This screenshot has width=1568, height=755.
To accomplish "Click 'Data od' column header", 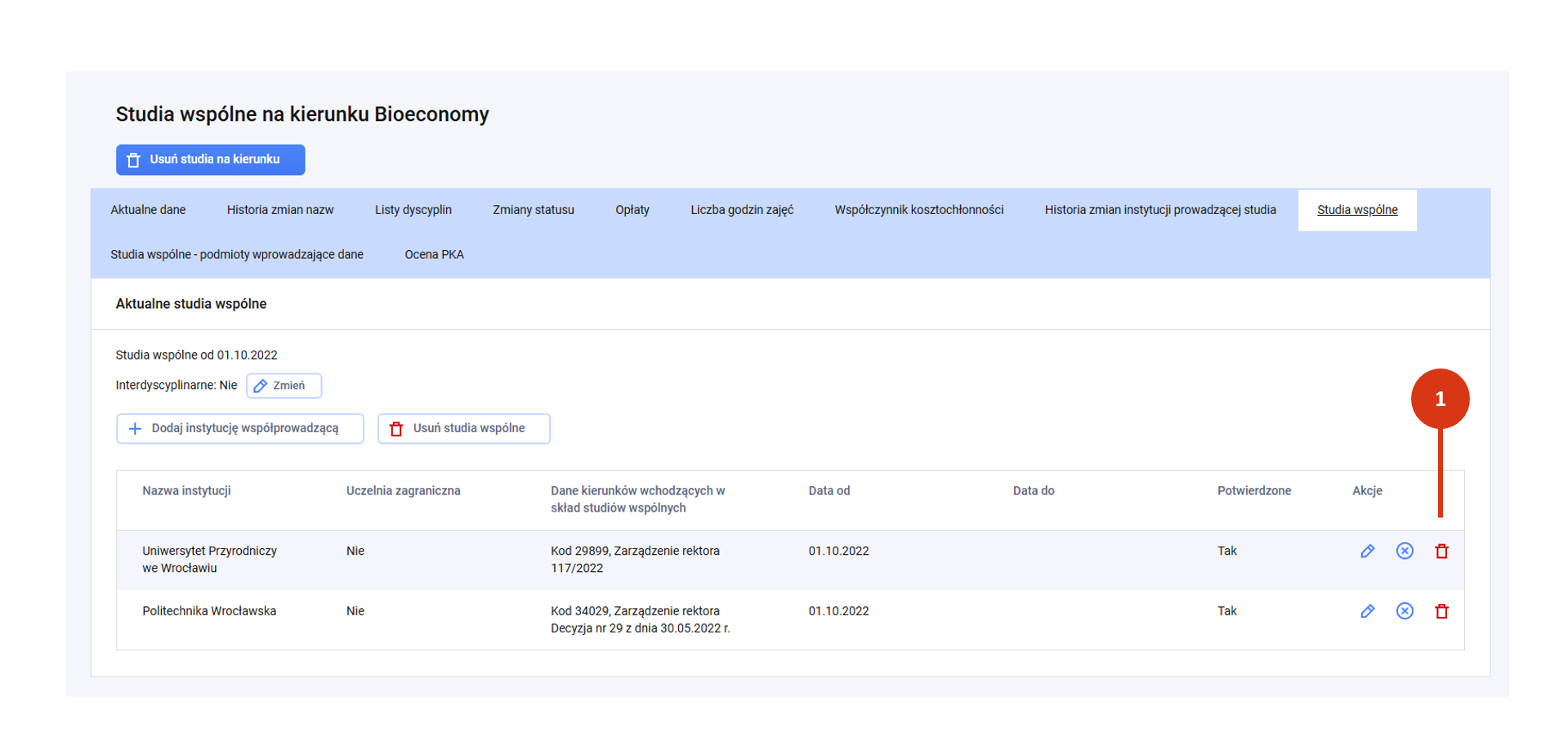I will click(x=829, y=491).
